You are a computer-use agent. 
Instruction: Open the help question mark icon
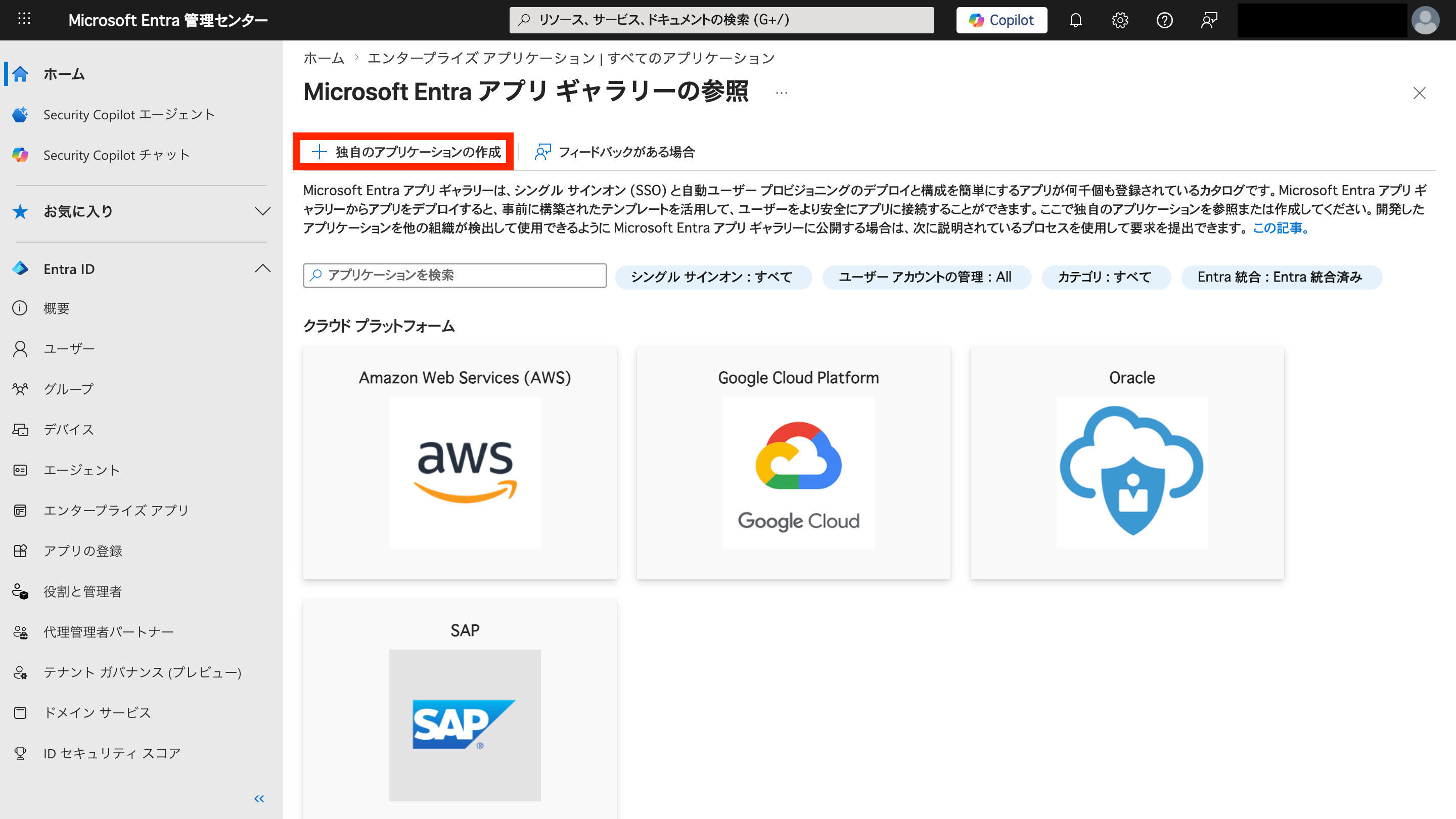[1164, 20]
